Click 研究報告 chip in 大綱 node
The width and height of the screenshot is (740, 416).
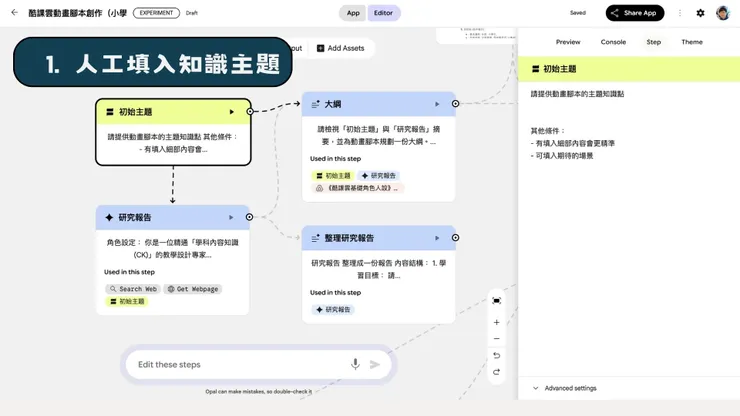pyautogui.click(x=378, y=176)
